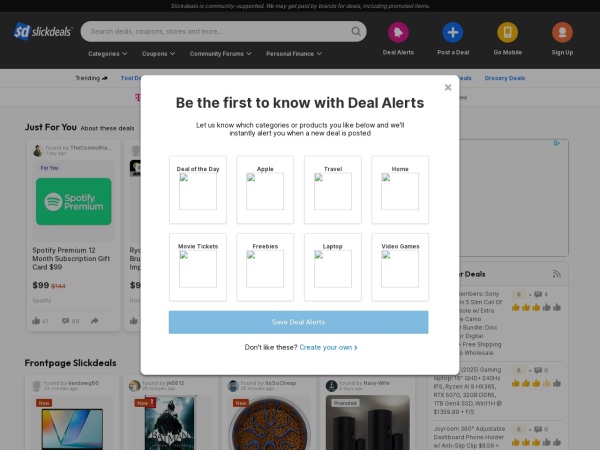This screenshot has height=450, width=600.
Task: Click the Joyroom deal rating thumbs
Action: pyautogui.click(x=536, y=442)
